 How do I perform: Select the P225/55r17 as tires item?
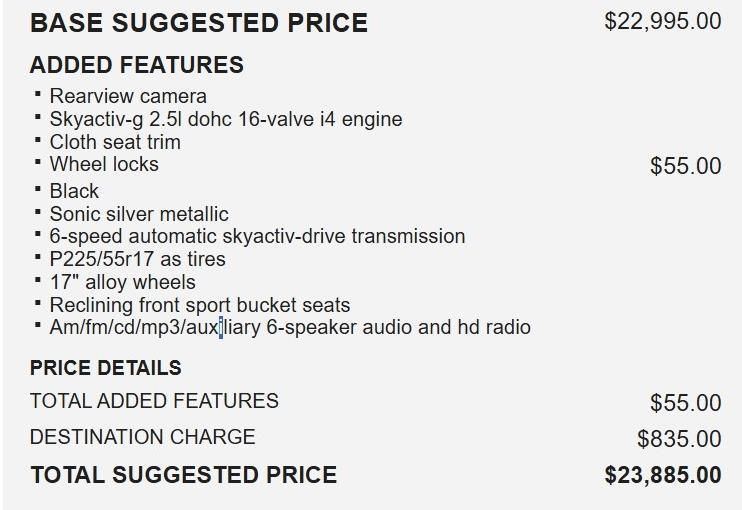[137, 259]
